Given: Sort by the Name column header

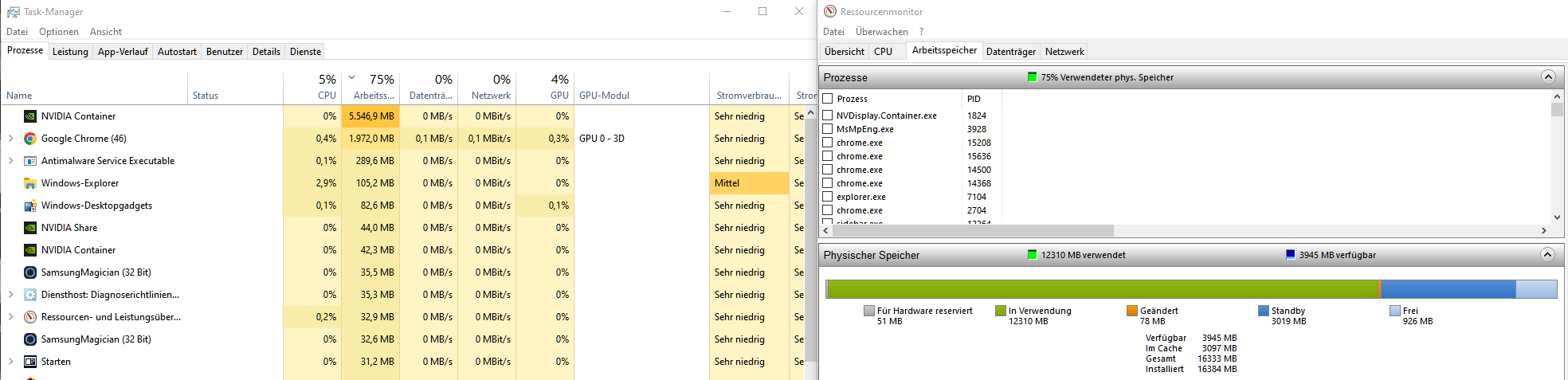Looking at the screenshot, I should point(94,88).
